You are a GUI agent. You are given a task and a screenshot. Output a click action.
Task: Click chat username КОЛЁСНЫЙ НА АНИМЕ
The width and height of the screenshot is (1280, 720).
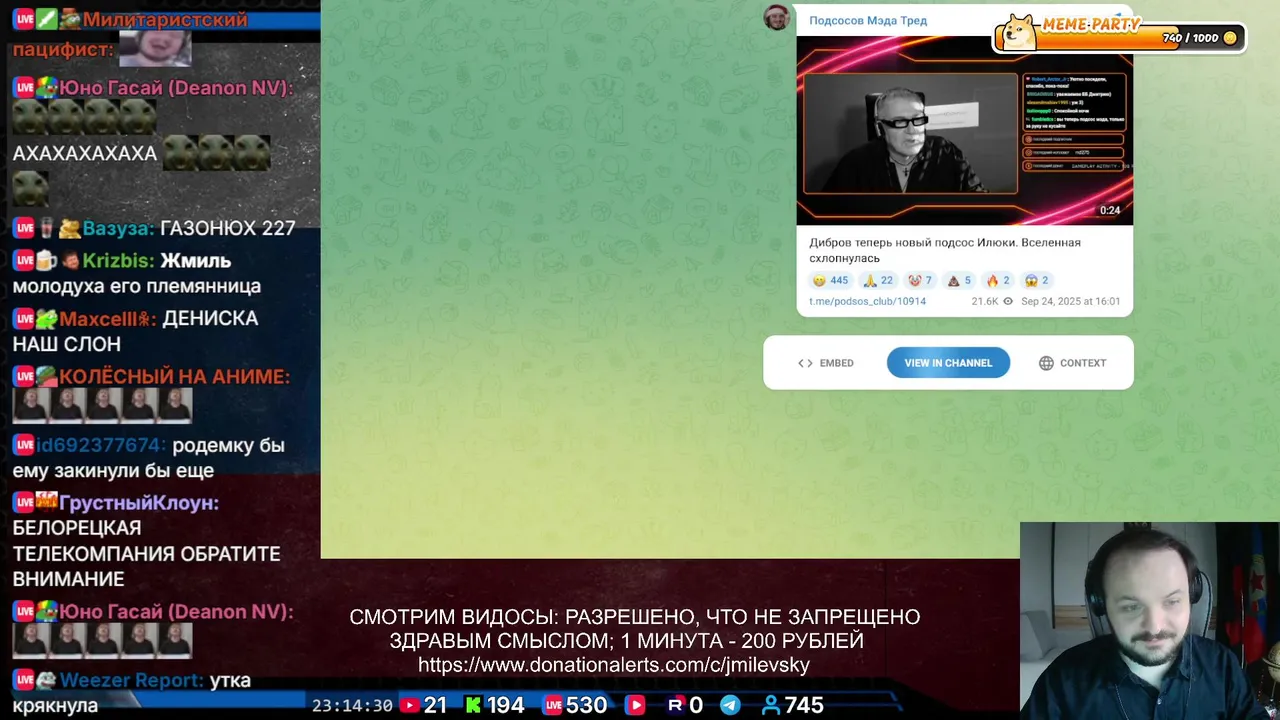(x=174, y=376)
